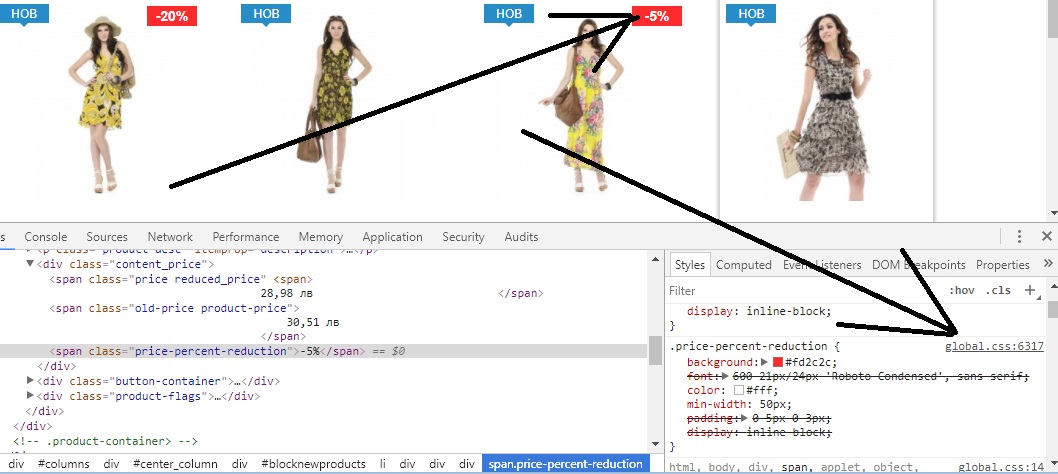Open the Audits tab
The width and height of the screenshot is (1058, 474).
point(521,237)
